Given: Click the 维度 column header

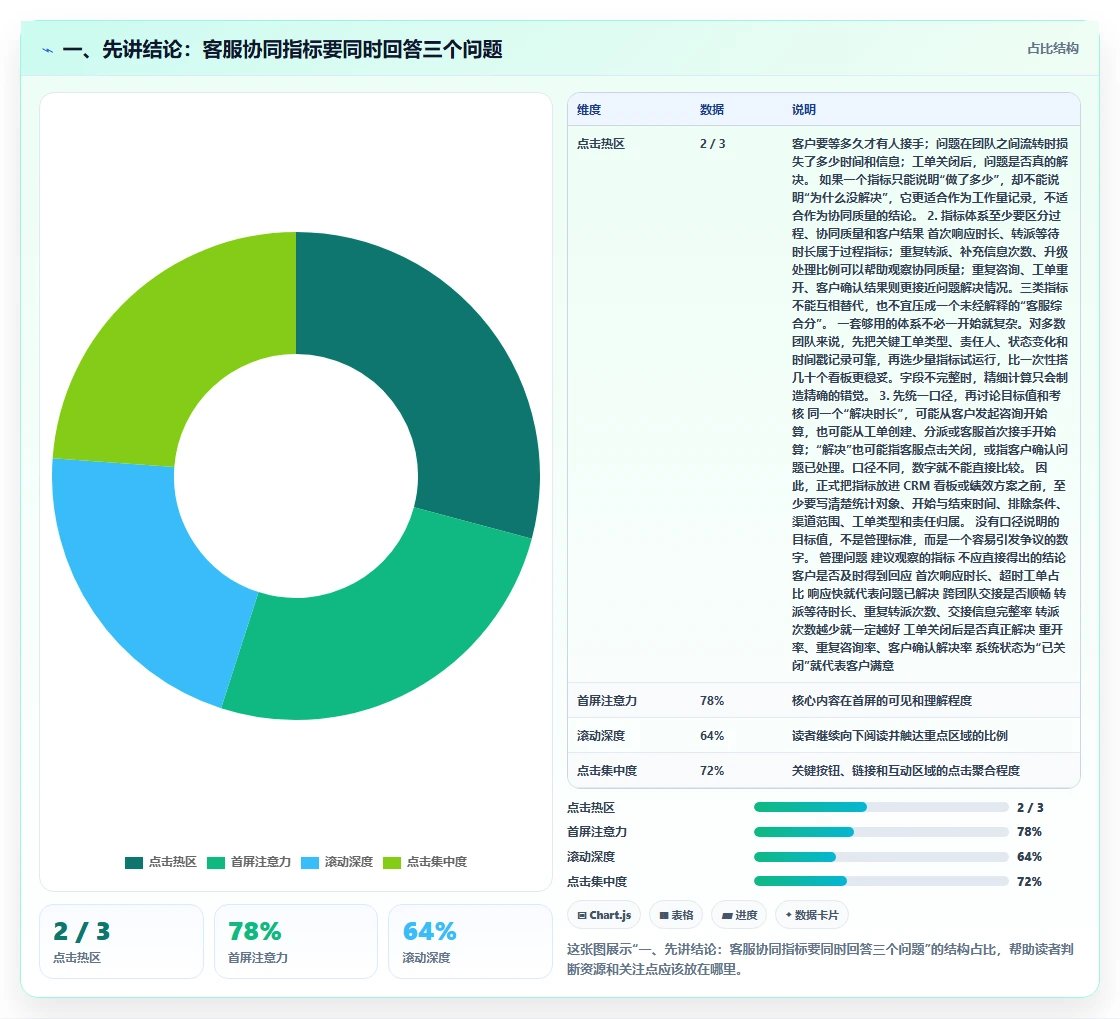Looking at the screenshot, I should (589, 110).
